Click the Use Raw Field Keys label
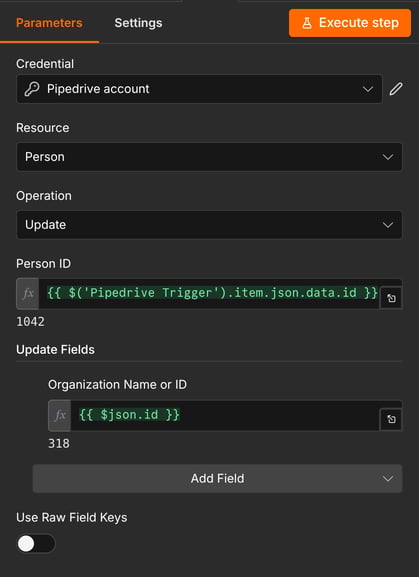419x577 pixels. pos(71,517)
